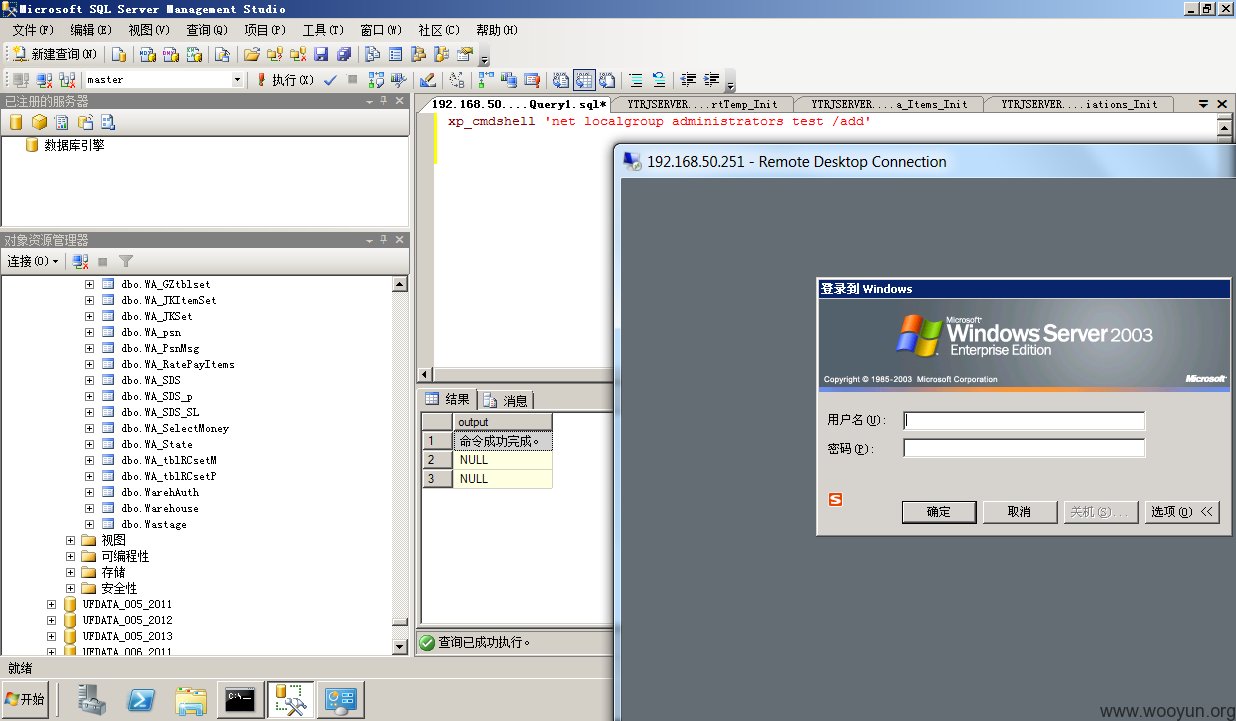Click the Reporting Services icon in Registered Servers
The width and height of the screenshot is (1236, 721).
pos(62,122)
